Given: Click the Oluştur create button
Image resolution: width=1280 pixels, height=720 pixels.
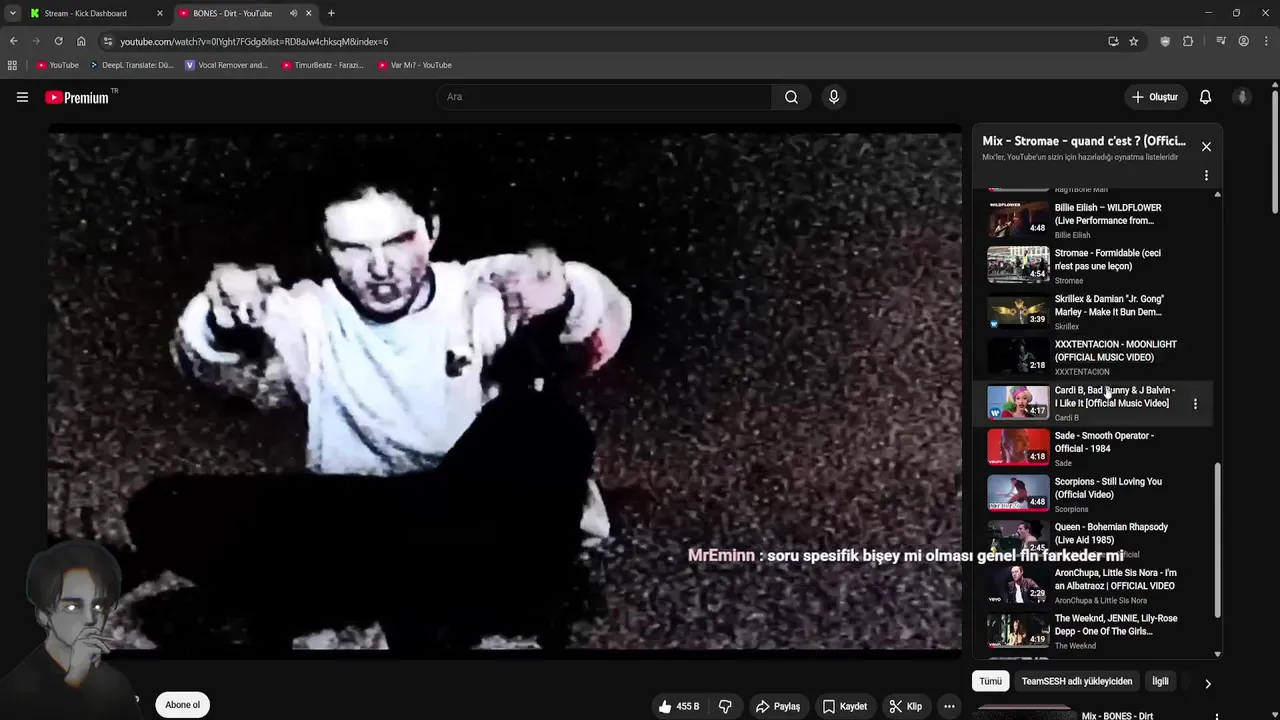Looking at the screenshot, I should (1155, 97).
